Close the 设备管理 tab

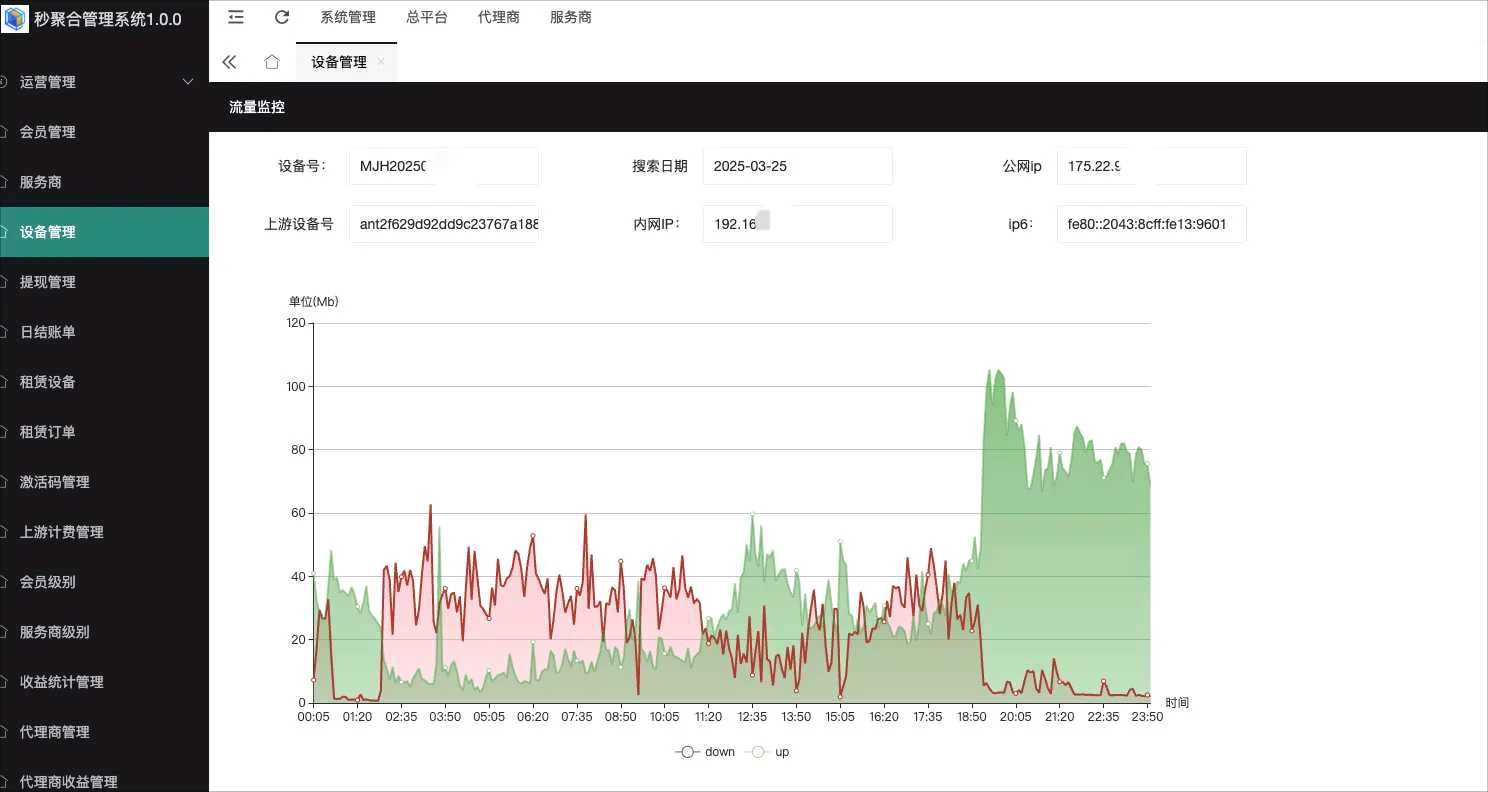tap(380, 61)
